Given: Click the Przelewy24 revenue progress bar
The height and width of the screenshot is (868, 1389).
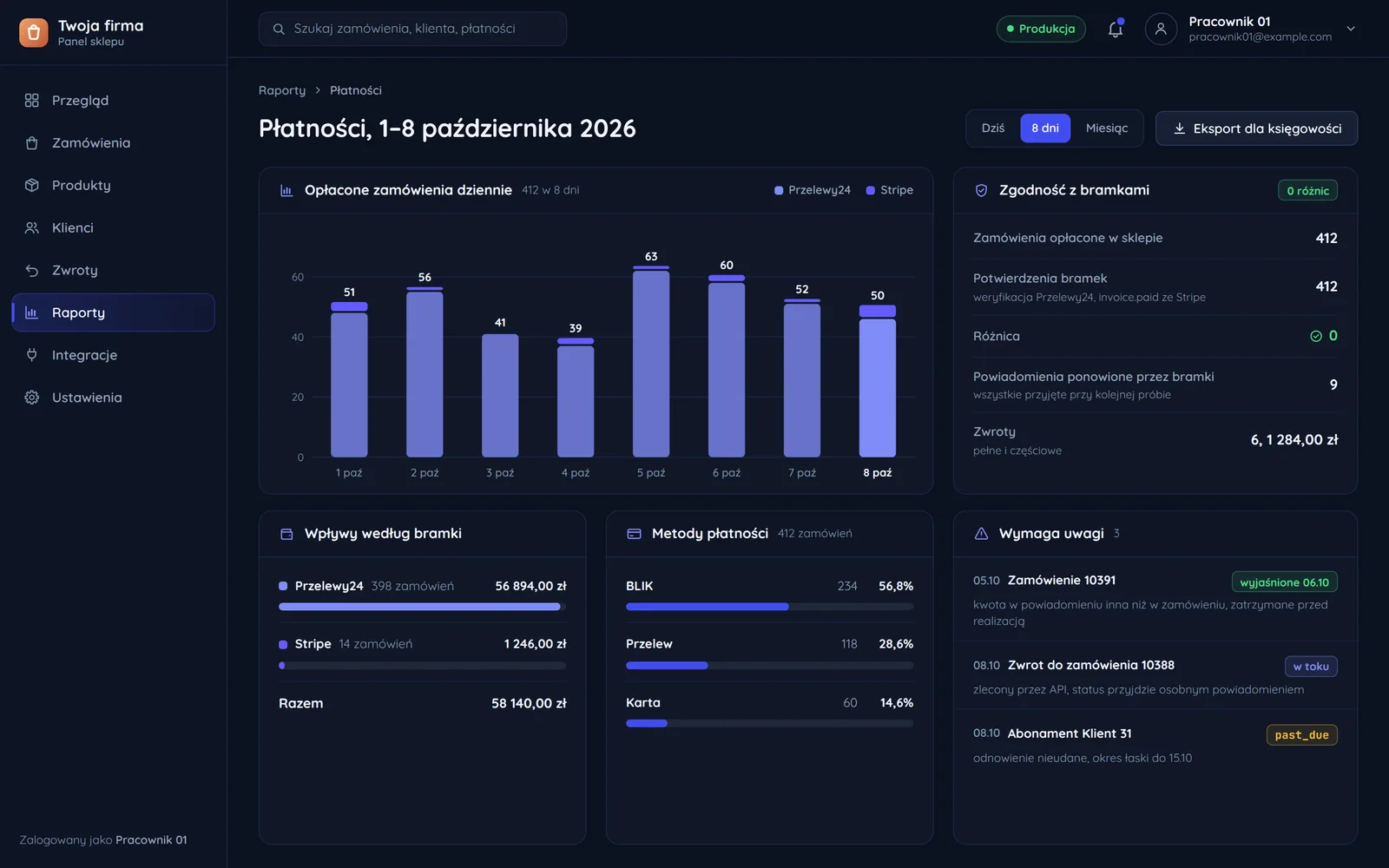Looking at the screenshot, I should coord(422,607).
